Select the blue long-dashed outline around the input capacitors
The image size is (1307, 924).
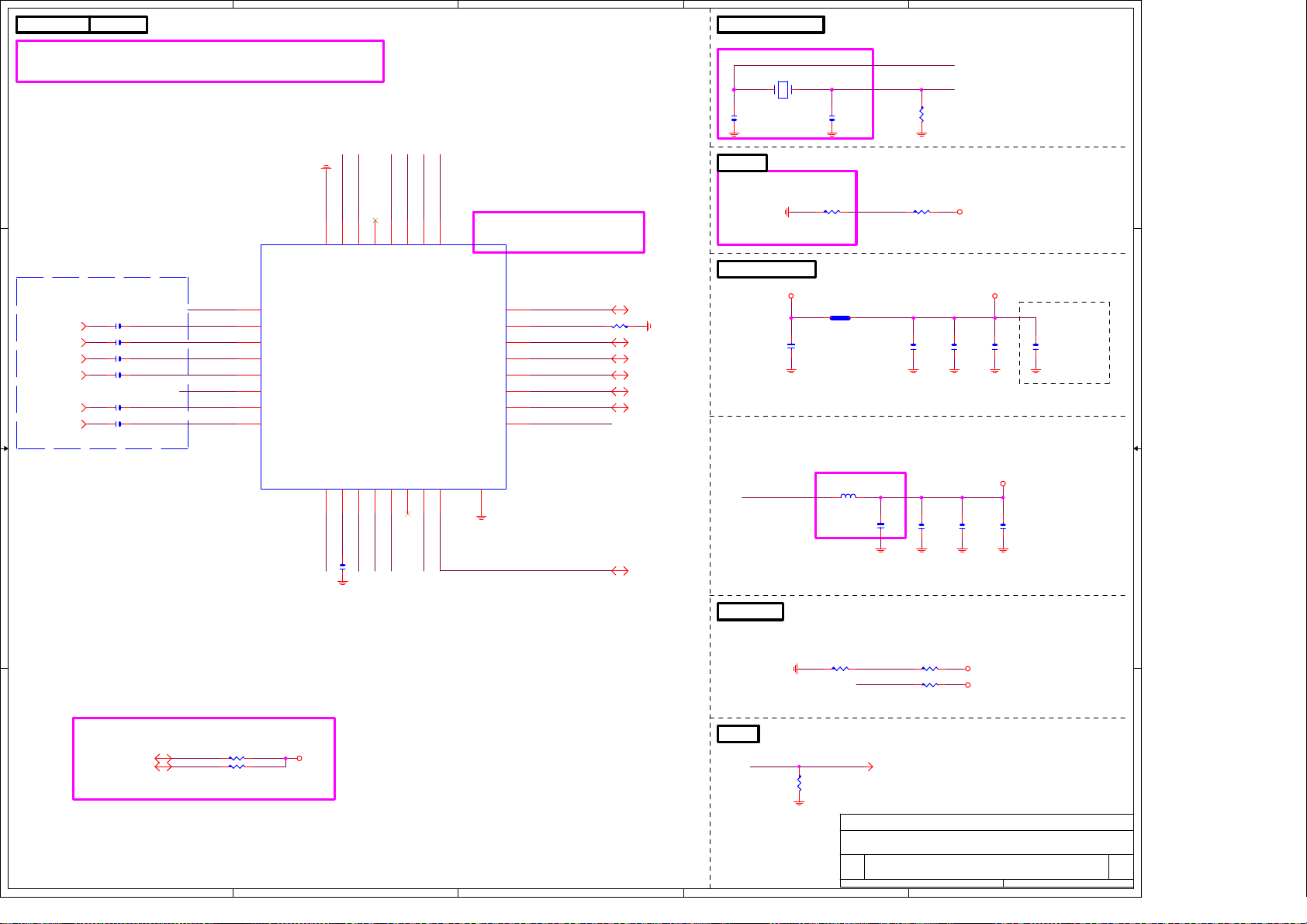[x=102, y=363]
